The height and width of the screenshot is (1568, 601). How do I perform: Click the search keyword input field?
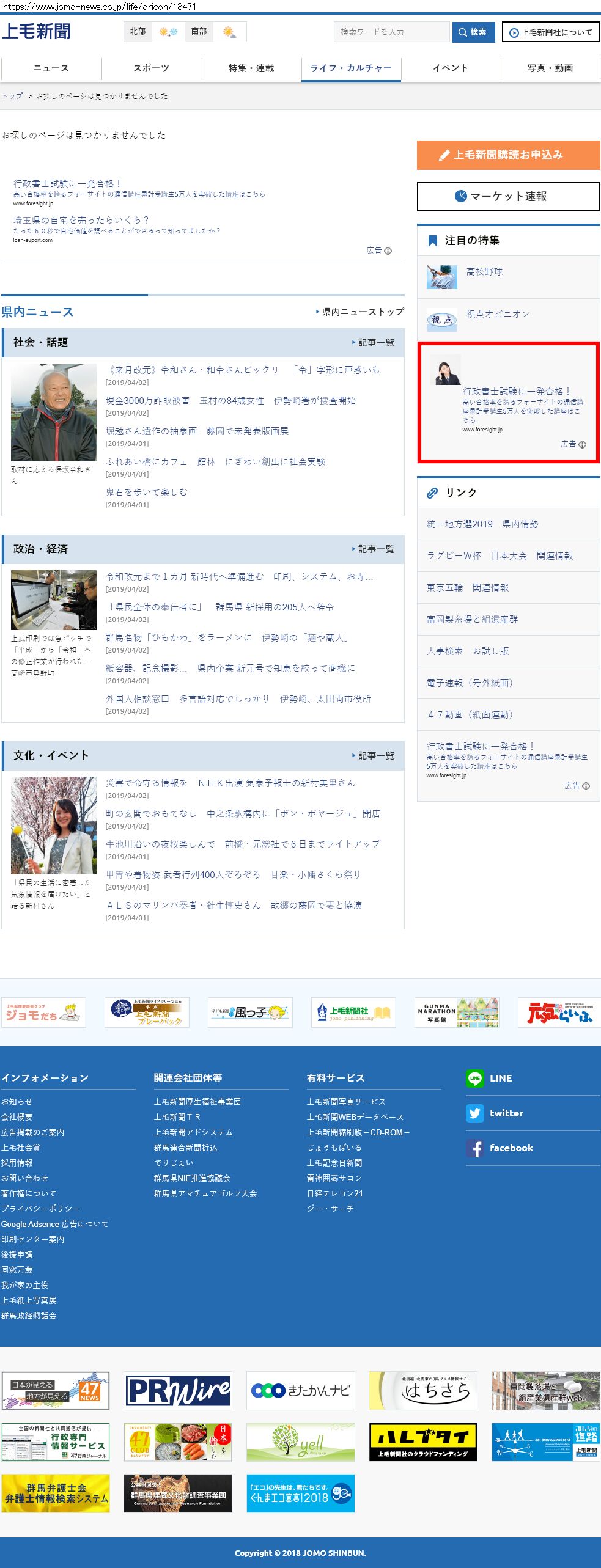391,32
